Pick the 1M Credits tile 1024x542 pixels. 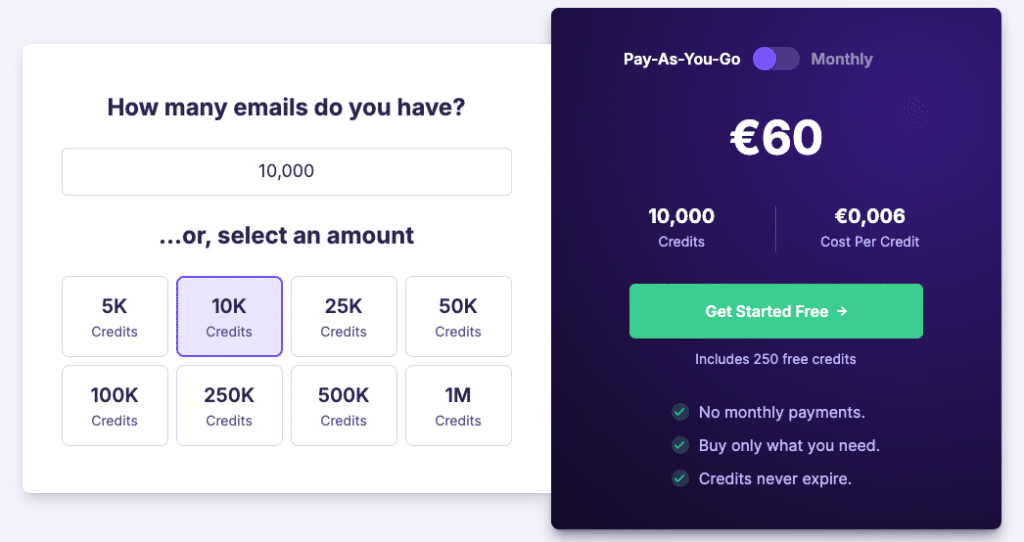(458, 406)
